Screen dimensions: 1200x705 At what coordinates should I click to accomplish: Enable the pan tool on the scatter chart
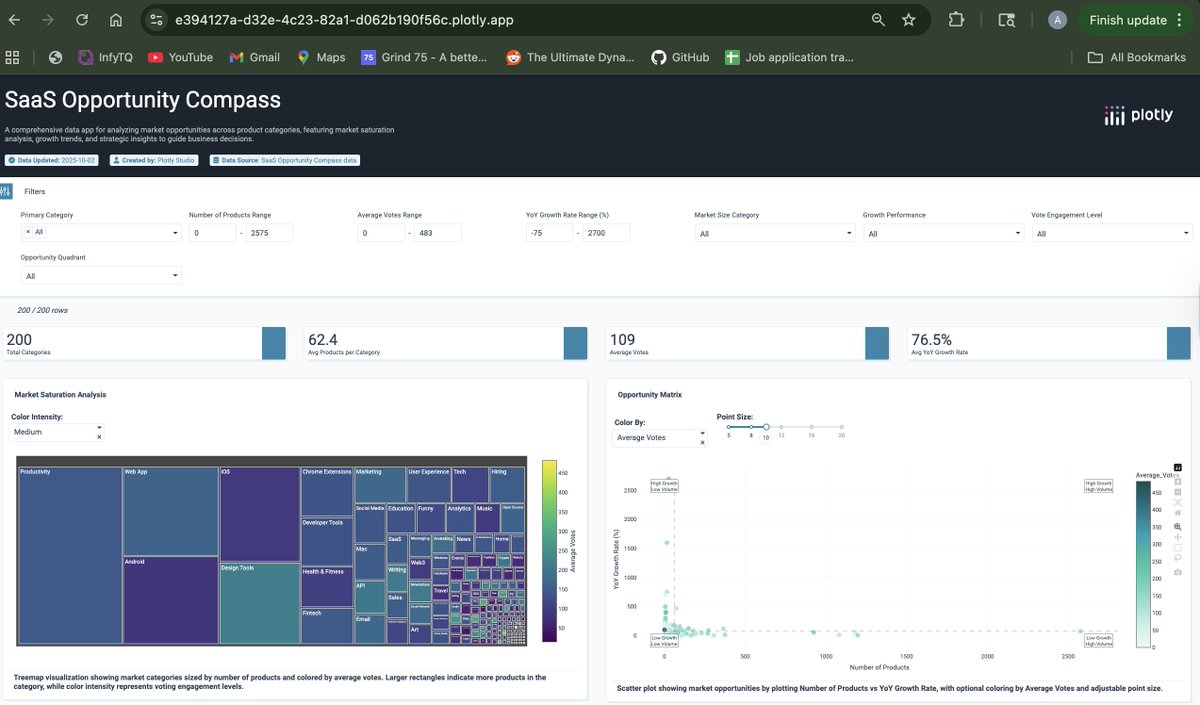pos(1178,537)
